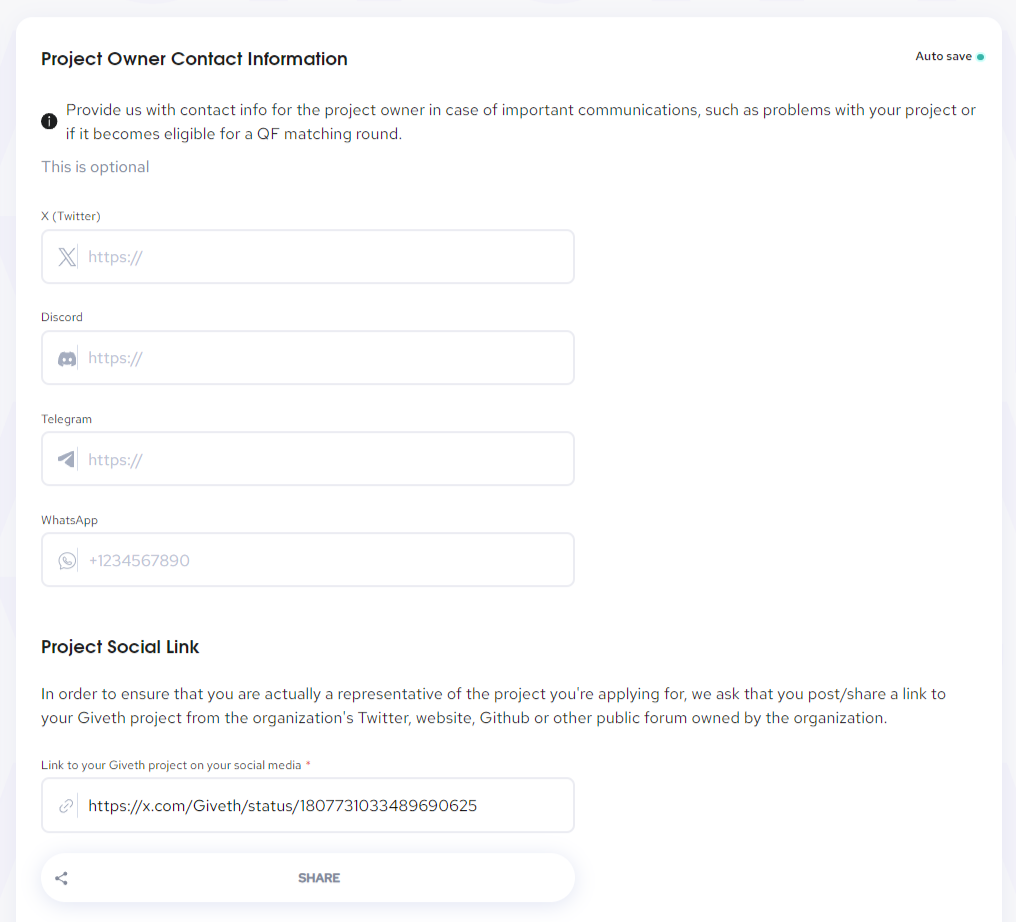Click the WhatsApp phone icon
1016x922 pixels.
point(67,560)
